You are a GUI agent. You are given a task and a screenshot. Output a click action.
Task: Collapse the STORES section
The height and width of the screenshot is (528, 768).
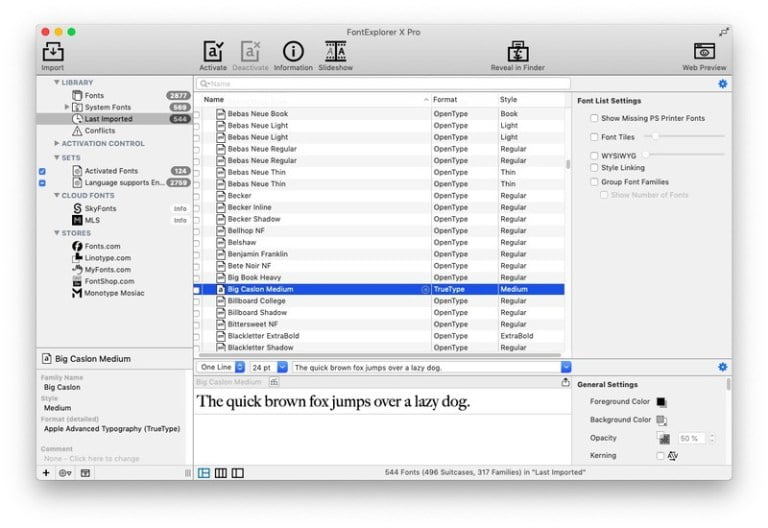pyautogui.click(x=57, y=233)
